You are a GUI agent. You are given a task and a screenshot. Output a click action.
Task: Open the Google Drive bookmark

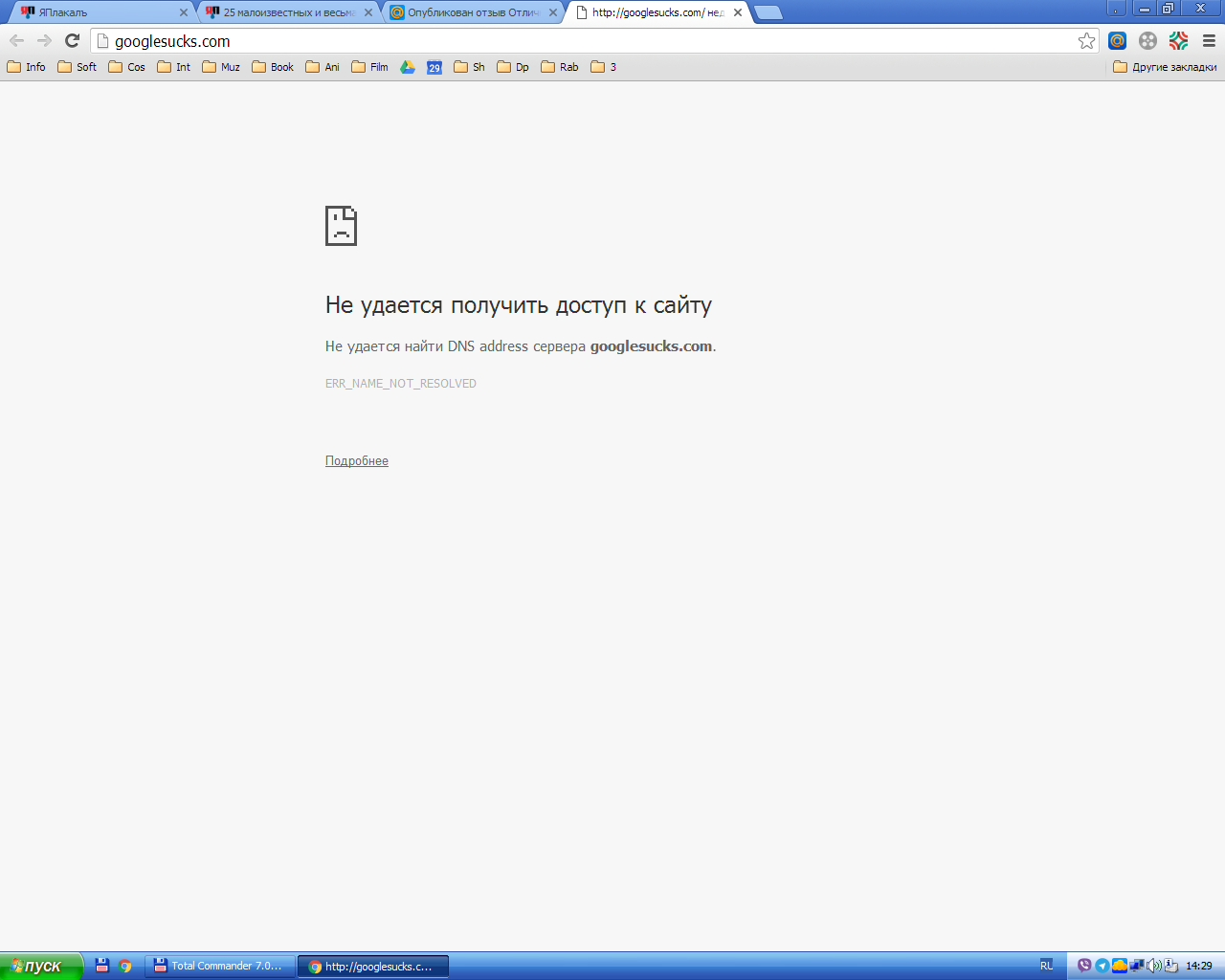click(408, 67)
